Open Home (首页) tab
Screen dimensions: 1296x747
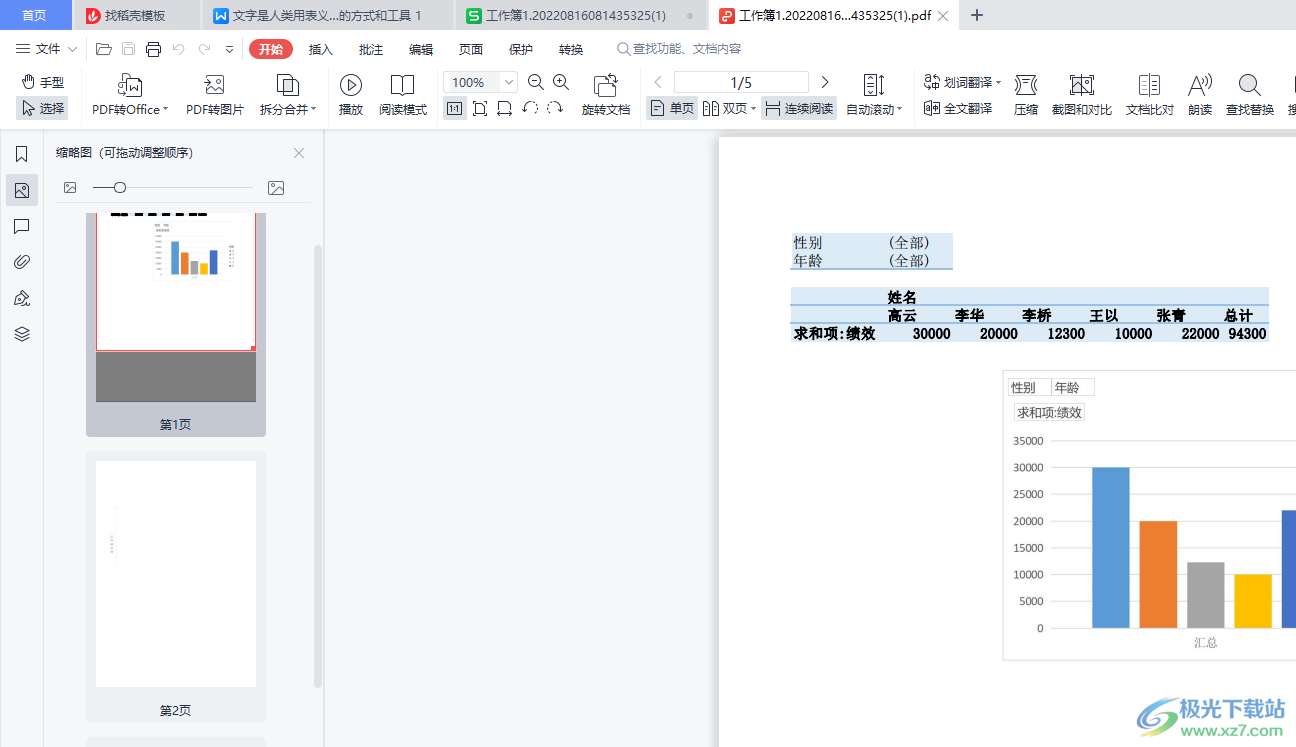pos(35,15)
